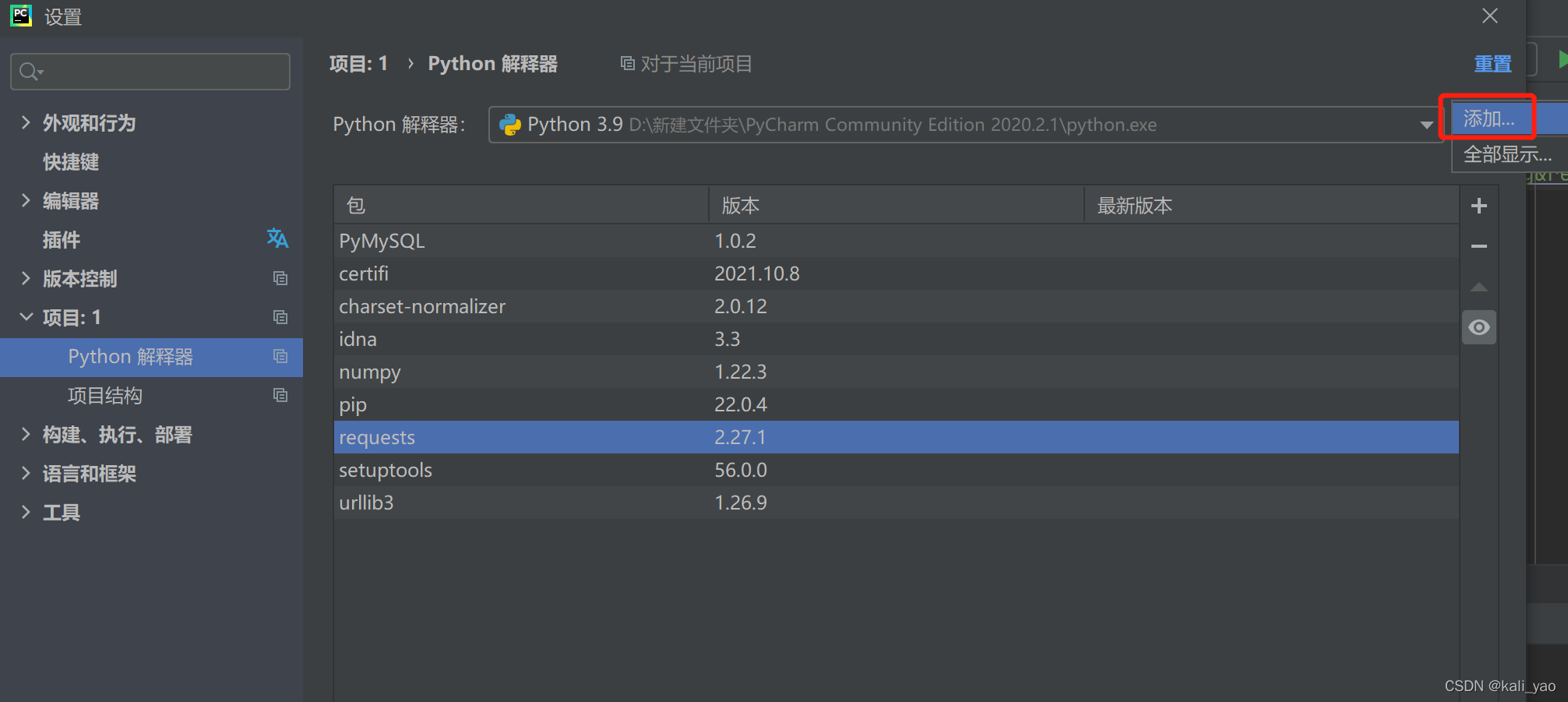Collapse the 项目: 1 tree node
This screenshot has width=1568, height=702.
26,316
